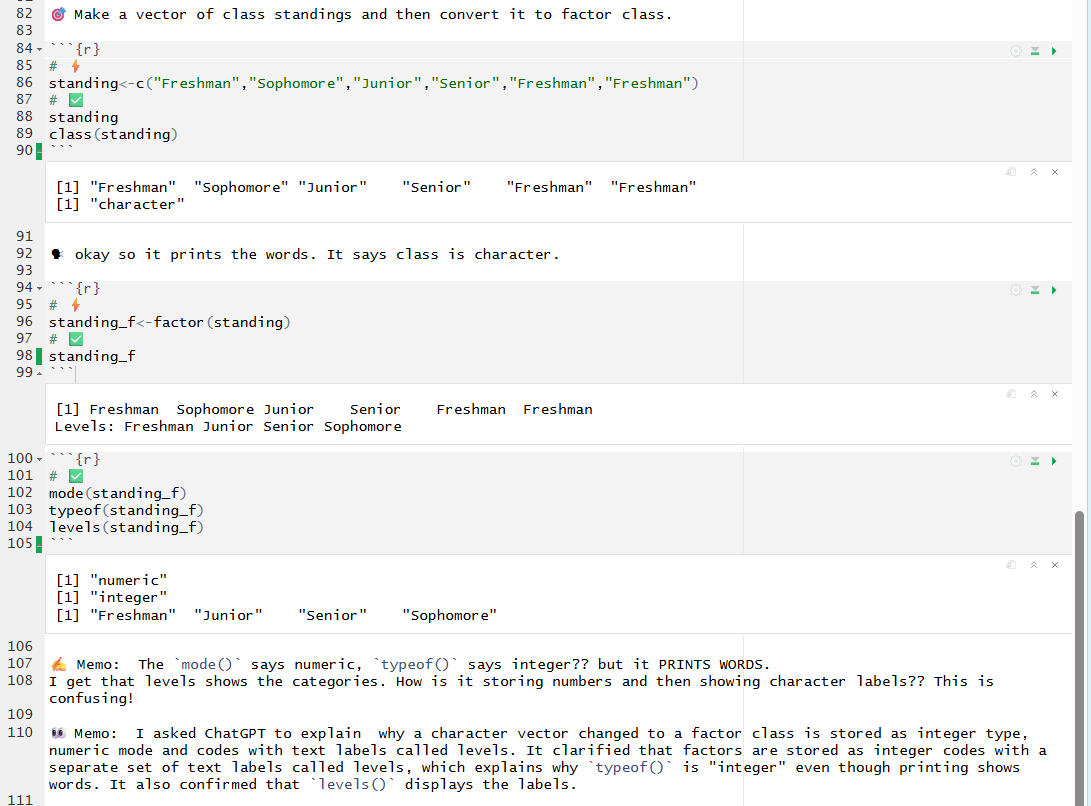Place cursor in the standing<-c(...) assignment line
Image resolution: width=1091 pixels, height=806 pixels.
(374, 84)
